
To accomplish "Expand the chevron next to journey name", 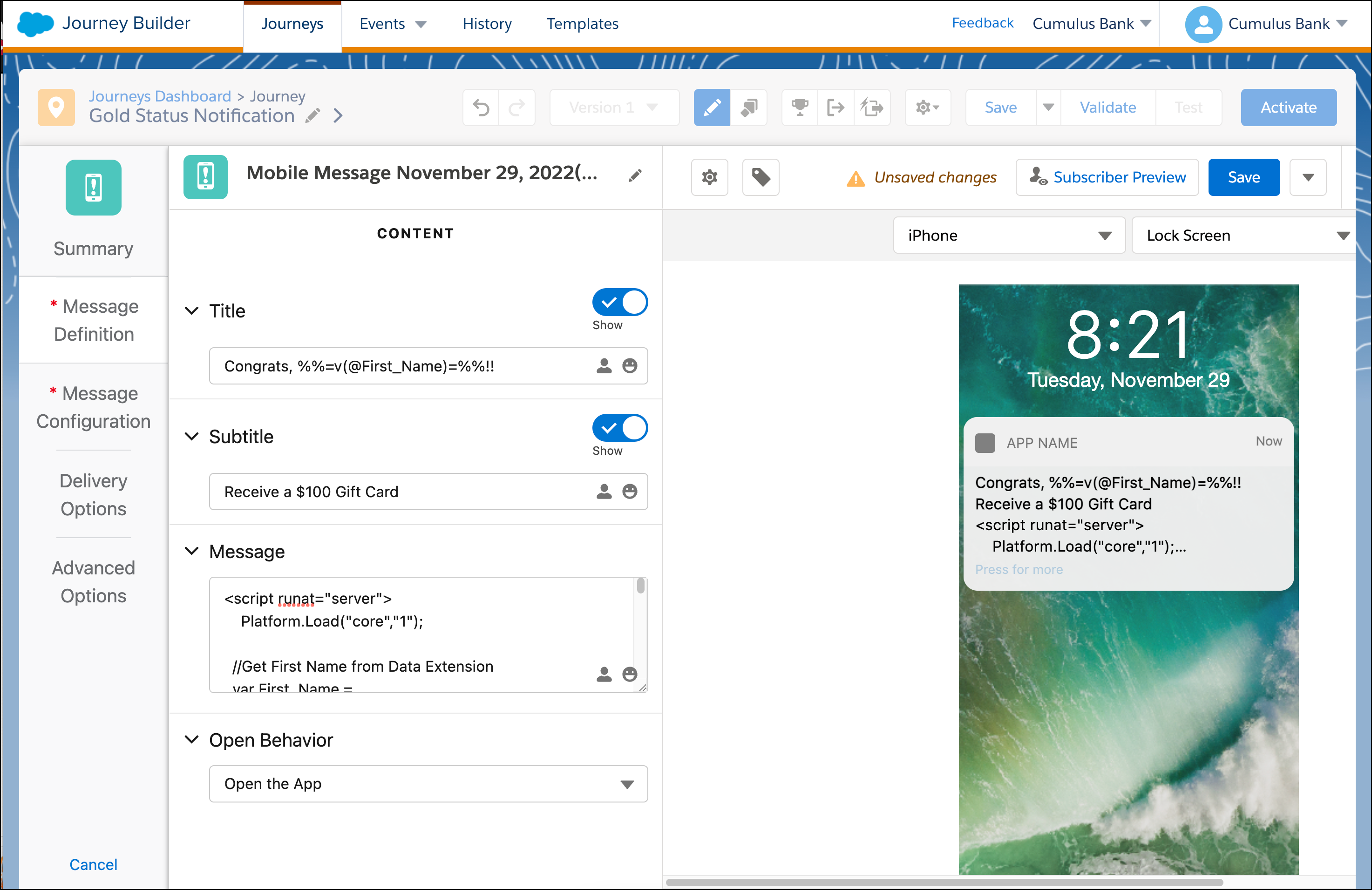I will (339, 116).
